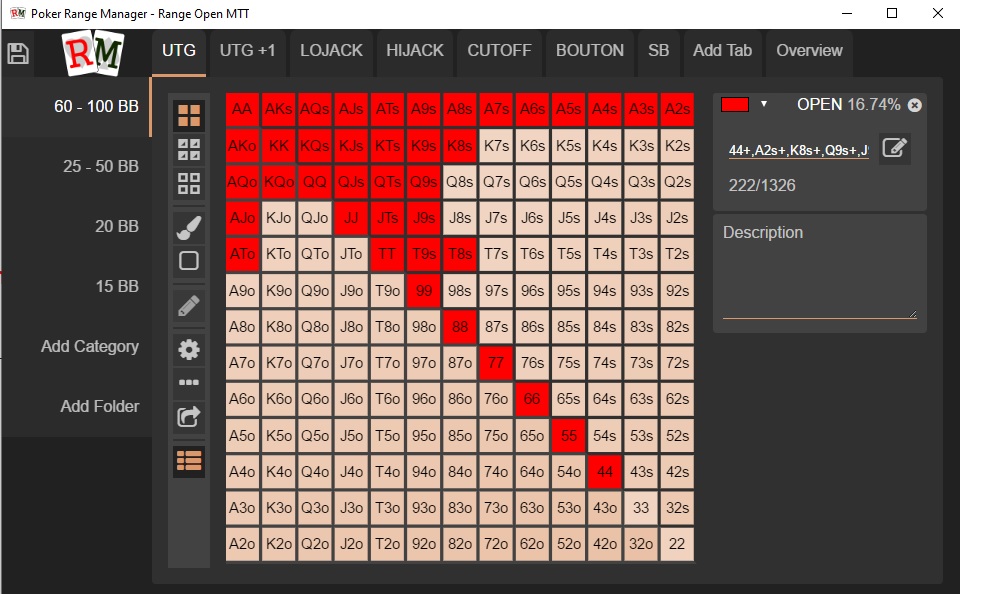Click the save floppy disk icon
Viewport: 1003px width, 594px height.
(17, 53)
